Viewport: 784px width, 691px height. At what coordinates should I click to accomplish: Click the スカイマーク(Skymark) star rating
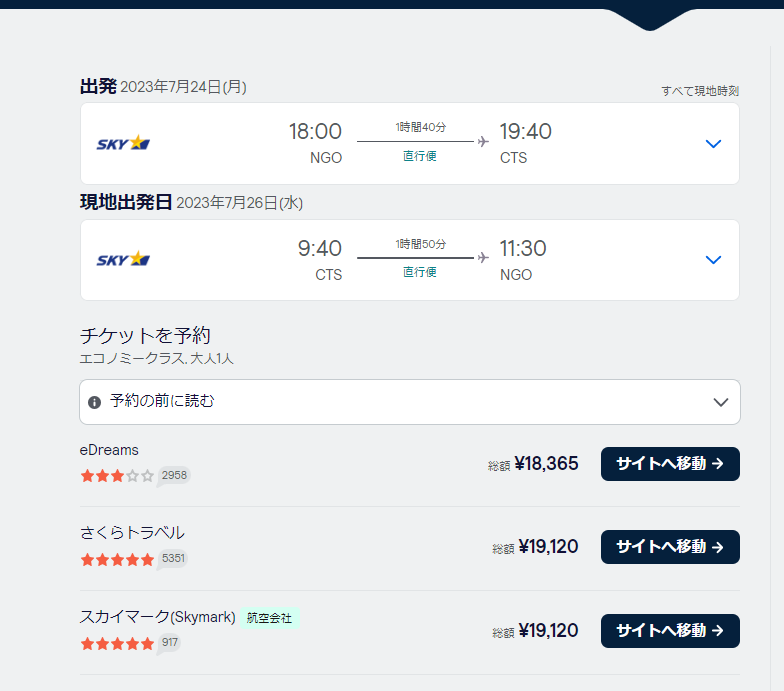117,643
